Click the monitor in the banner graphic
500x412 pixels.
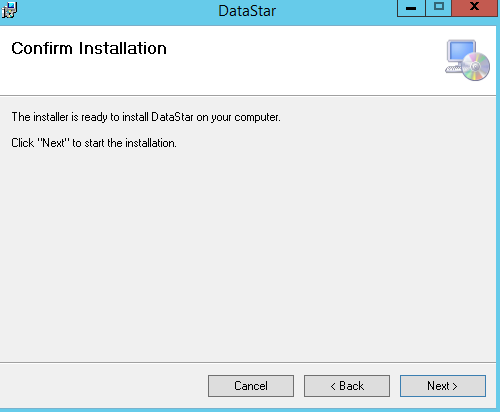461,52
